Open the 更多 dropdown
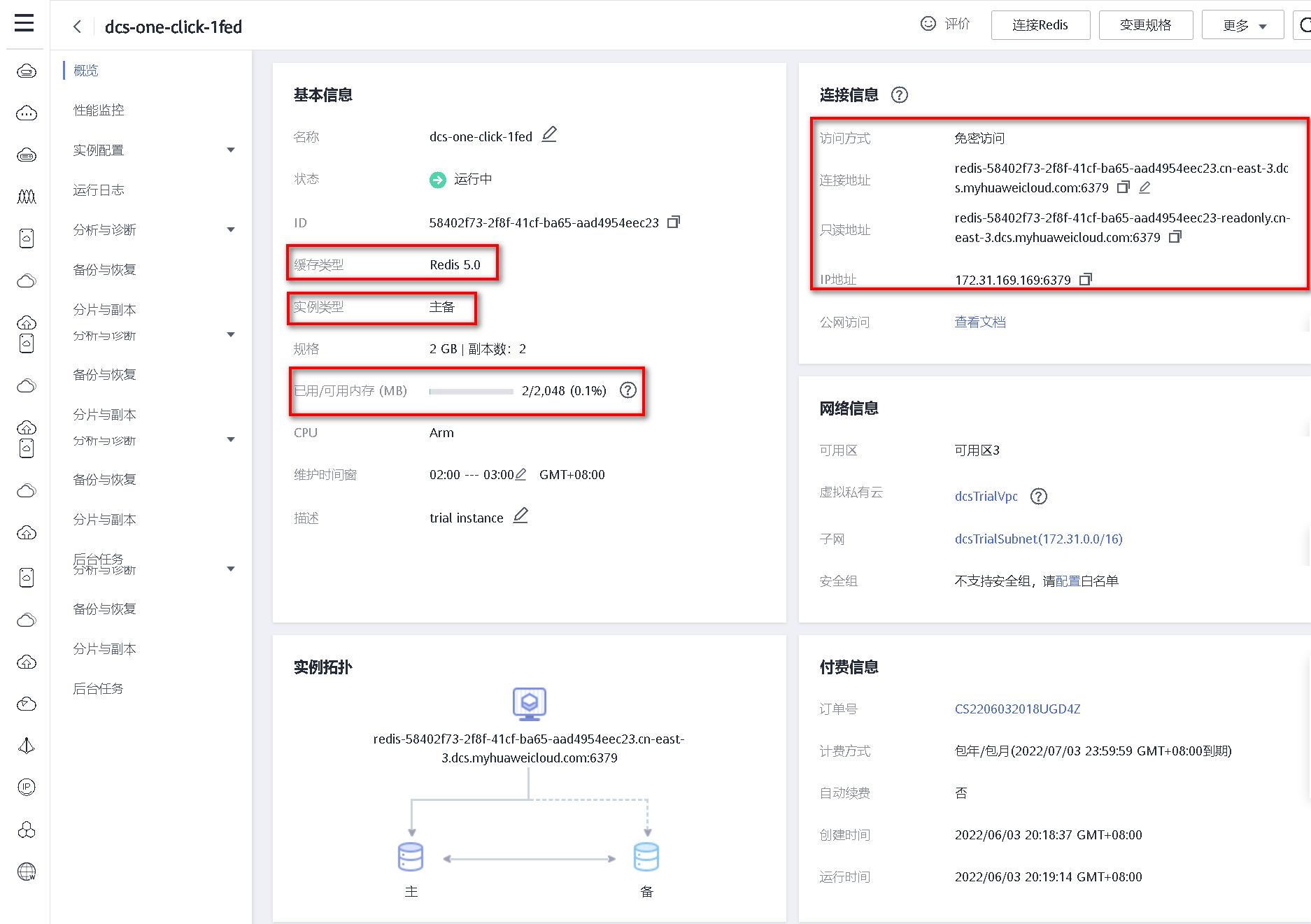The width and height of the screenshot is (1311, 924). pos(1242,26)
